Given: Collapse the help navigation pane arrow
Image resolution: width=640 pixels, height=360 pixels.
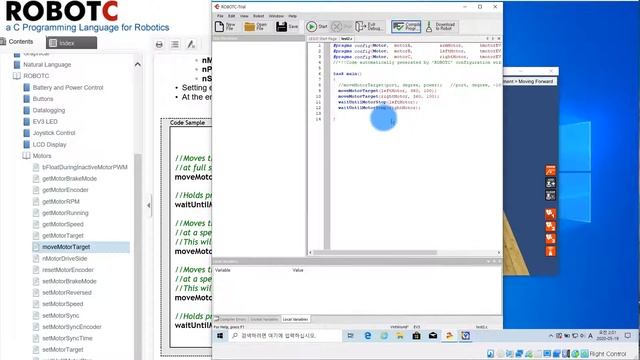Looking at the screenshot, I should (149, 205).
